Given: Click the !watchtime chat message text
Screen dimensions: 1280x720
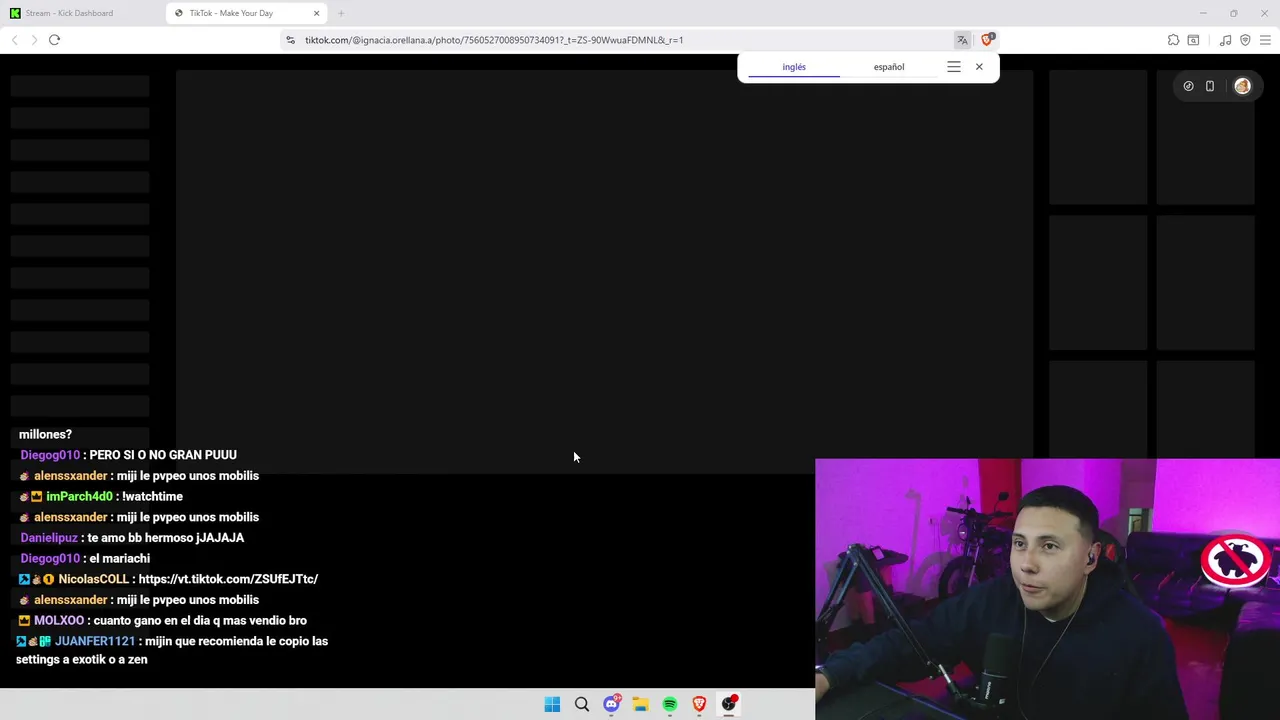Looking at the screenshot, I should click(x=152, y=496).
